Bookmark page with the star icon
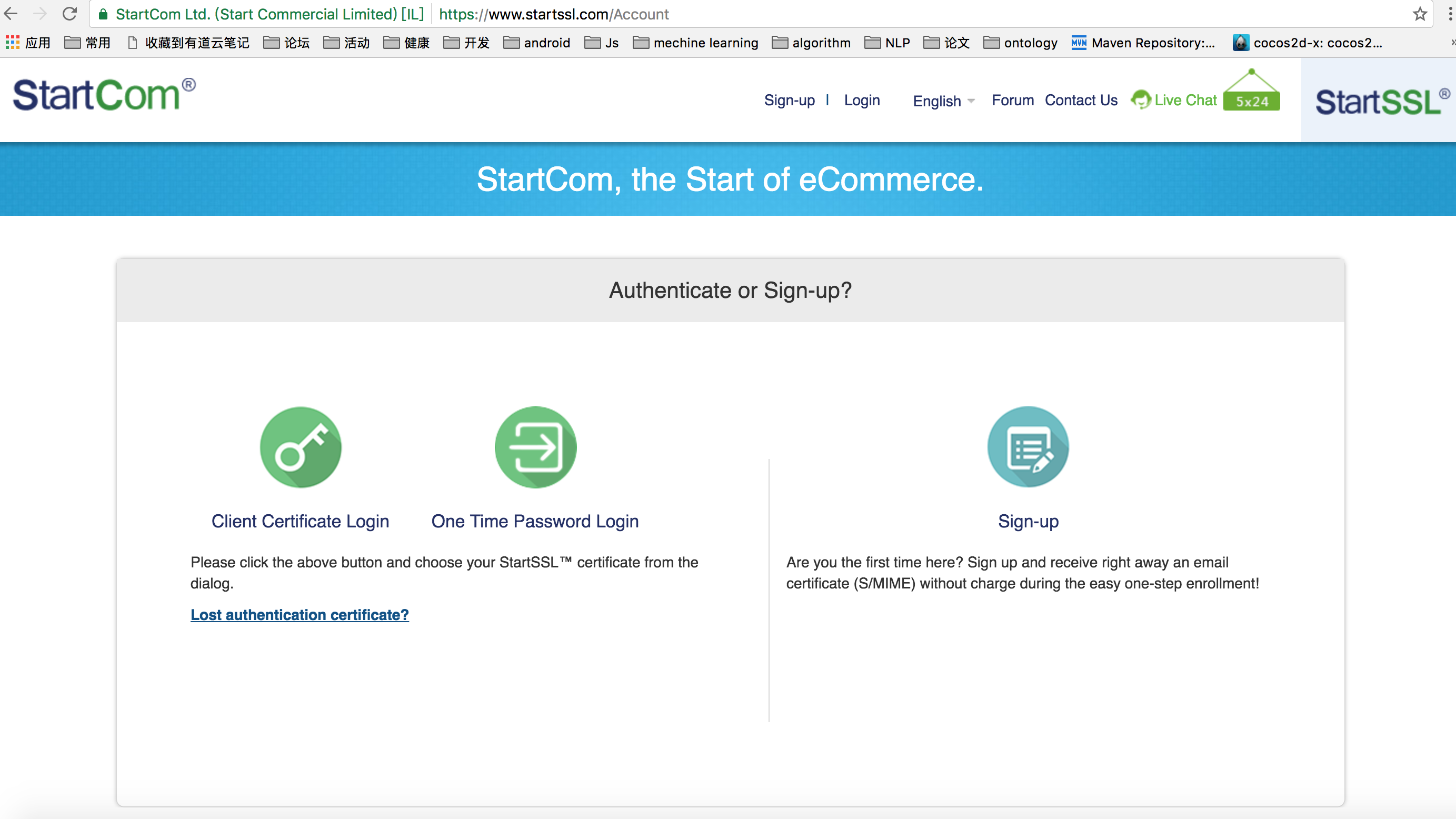This screenshot has height=819, width=1456. 1419,14
